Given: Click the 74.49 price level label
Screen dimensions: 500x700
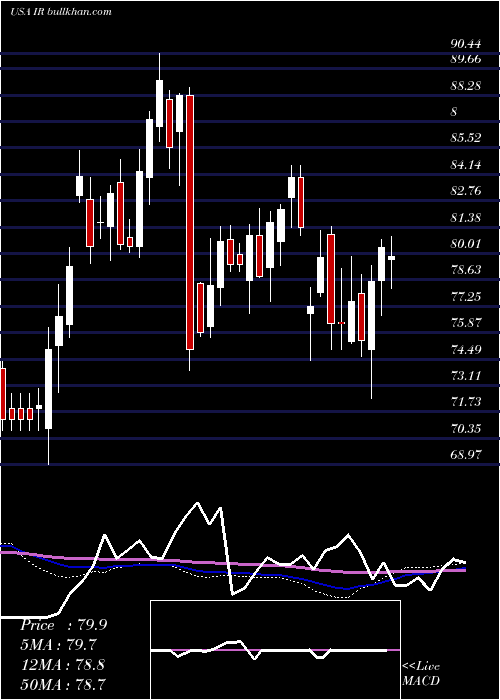Looking at the screenshot, I should [466, 349].
